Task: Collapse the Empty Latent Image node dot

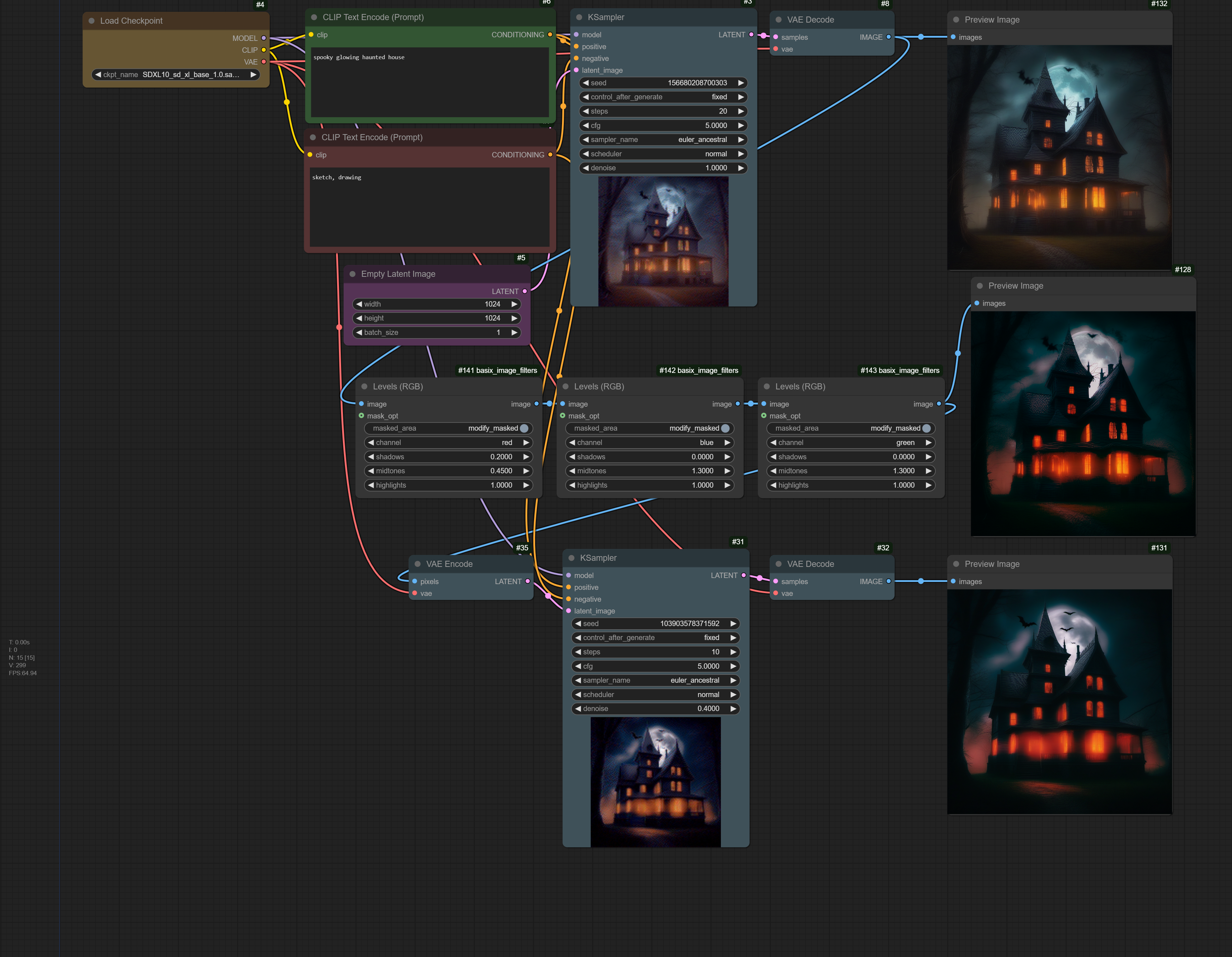Action: [353, 274]
